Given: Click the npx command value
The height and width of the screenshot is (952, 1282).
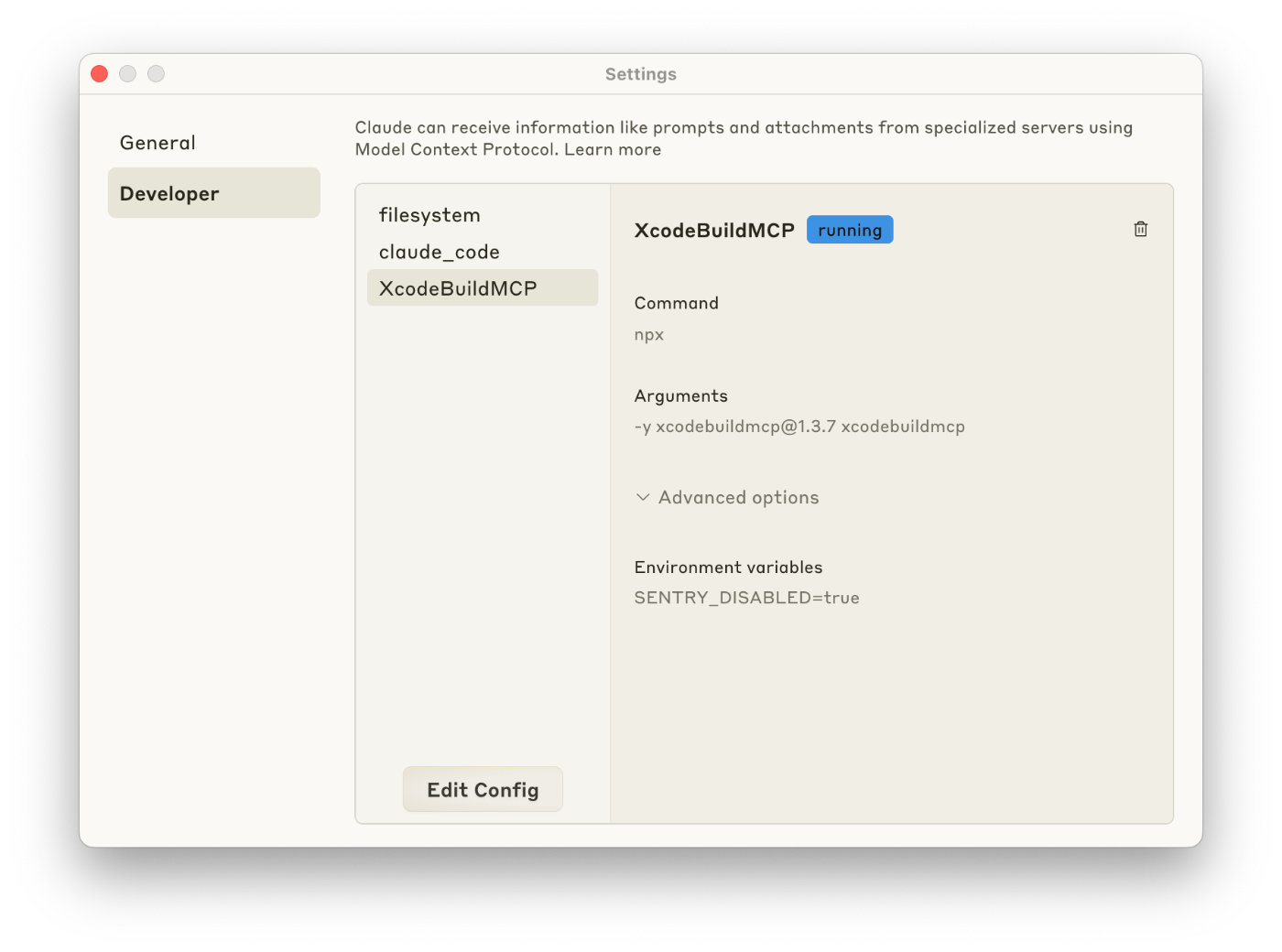Looking at the screenshot, I should [x=649, y=334].
